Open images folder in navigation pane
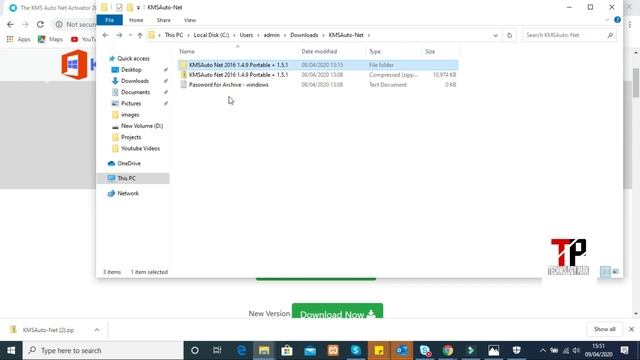 tap(130, 115)
